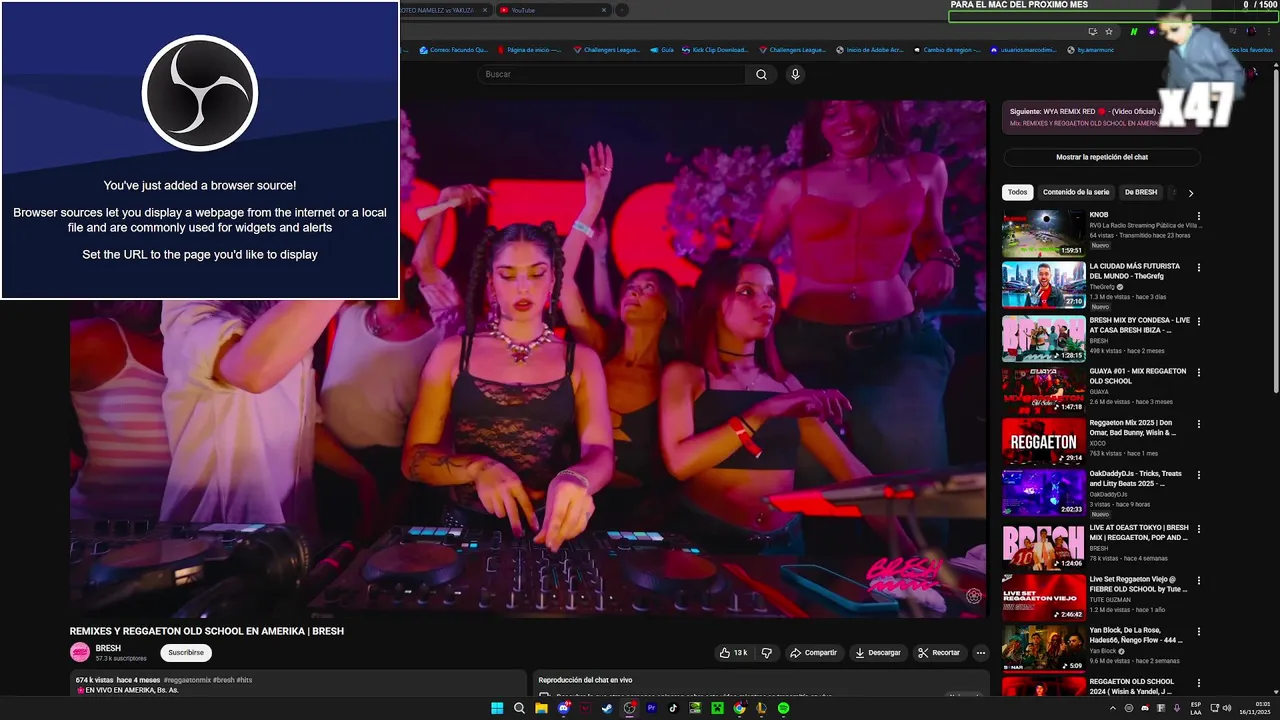Select Contenido de la serie chip

[1076, 192]
